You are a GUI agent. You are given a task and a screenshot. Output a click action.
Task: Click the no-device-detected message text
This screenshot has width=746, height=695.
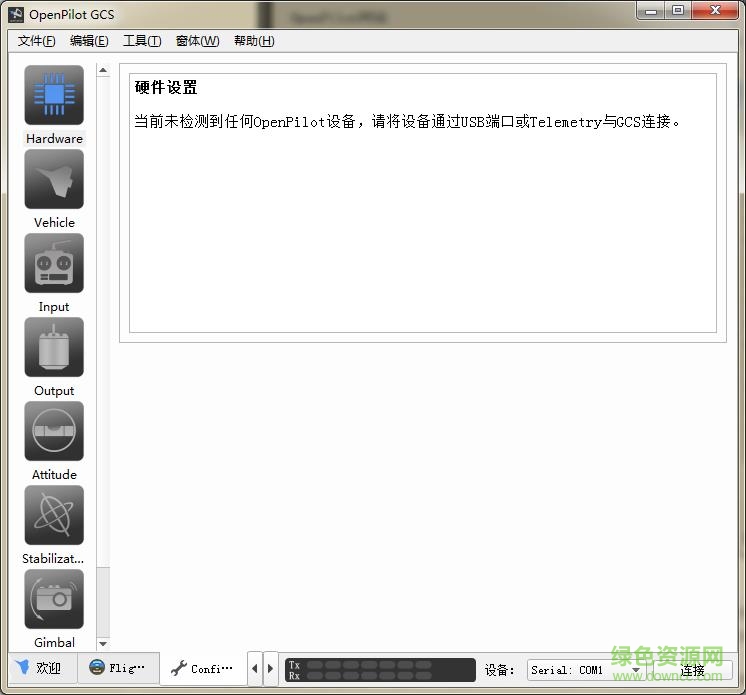coord(407,122)
